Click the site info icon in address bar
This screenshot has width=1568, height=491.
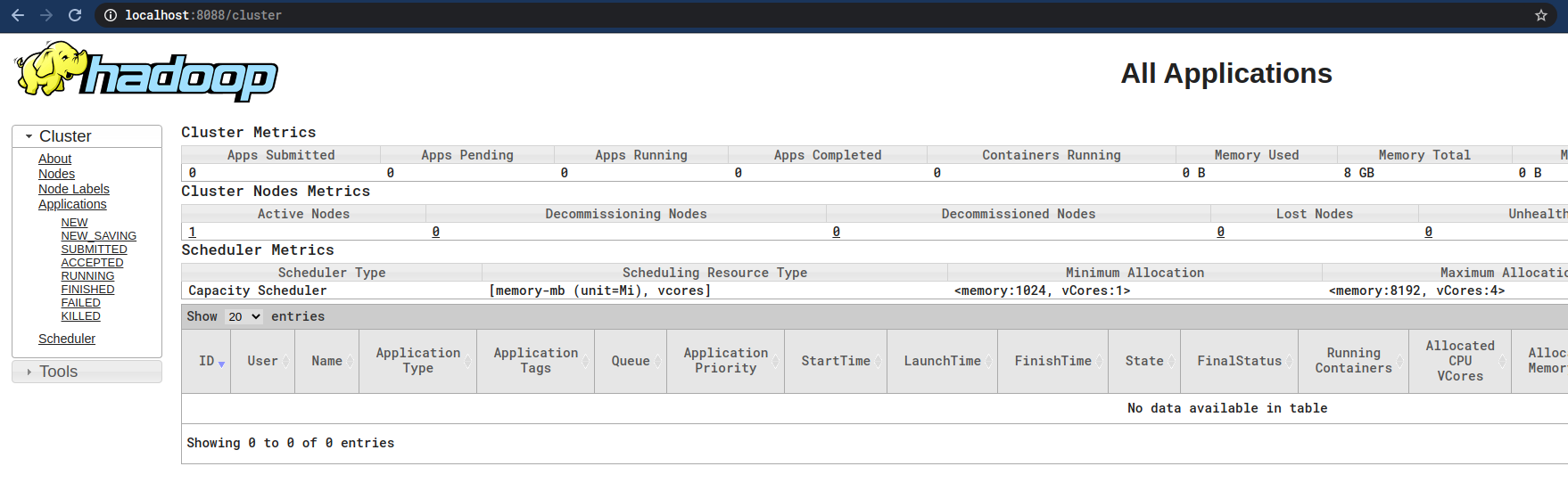(111, 15)
